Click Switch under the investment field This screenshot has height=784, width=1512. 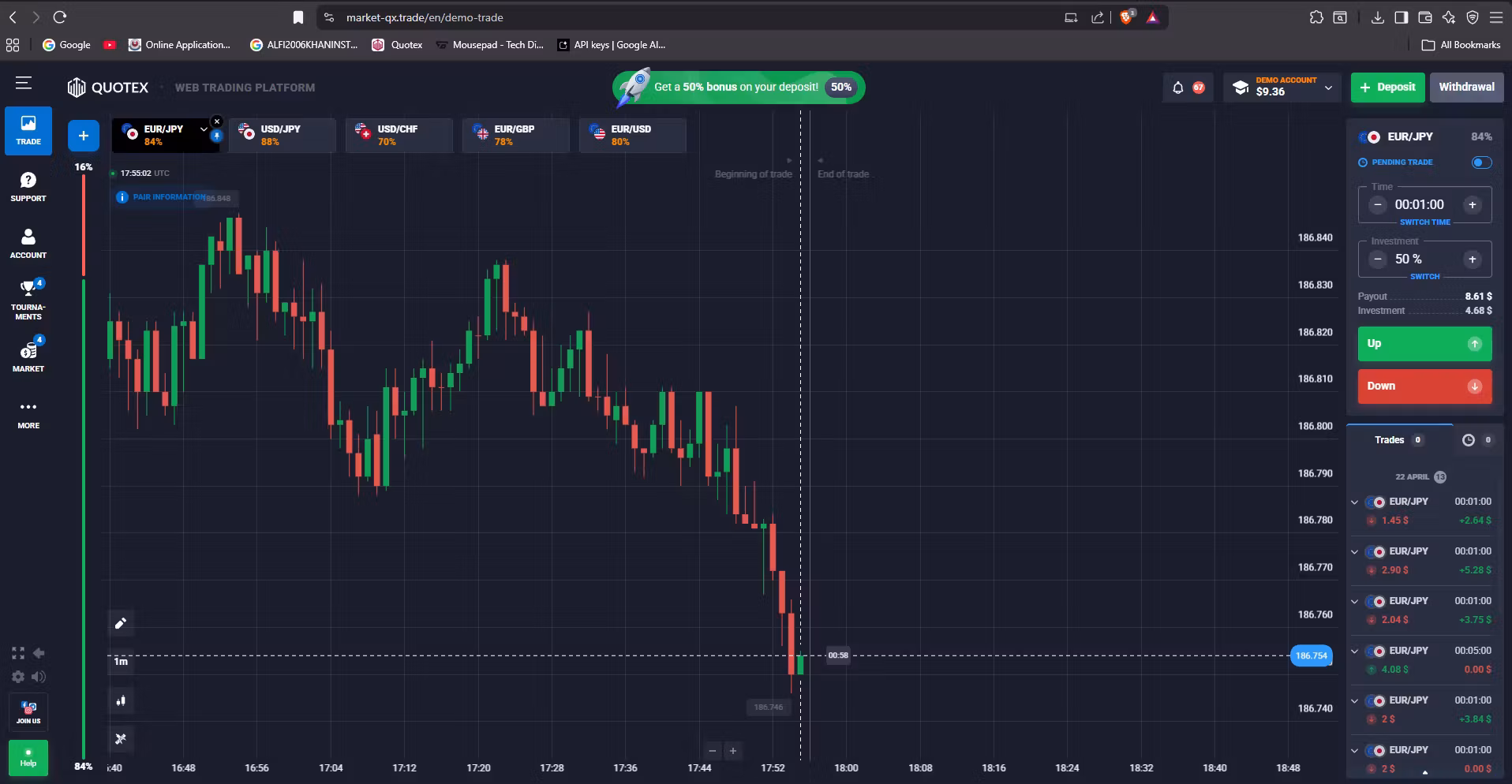pyautogui.click(x=1424, y=277)
